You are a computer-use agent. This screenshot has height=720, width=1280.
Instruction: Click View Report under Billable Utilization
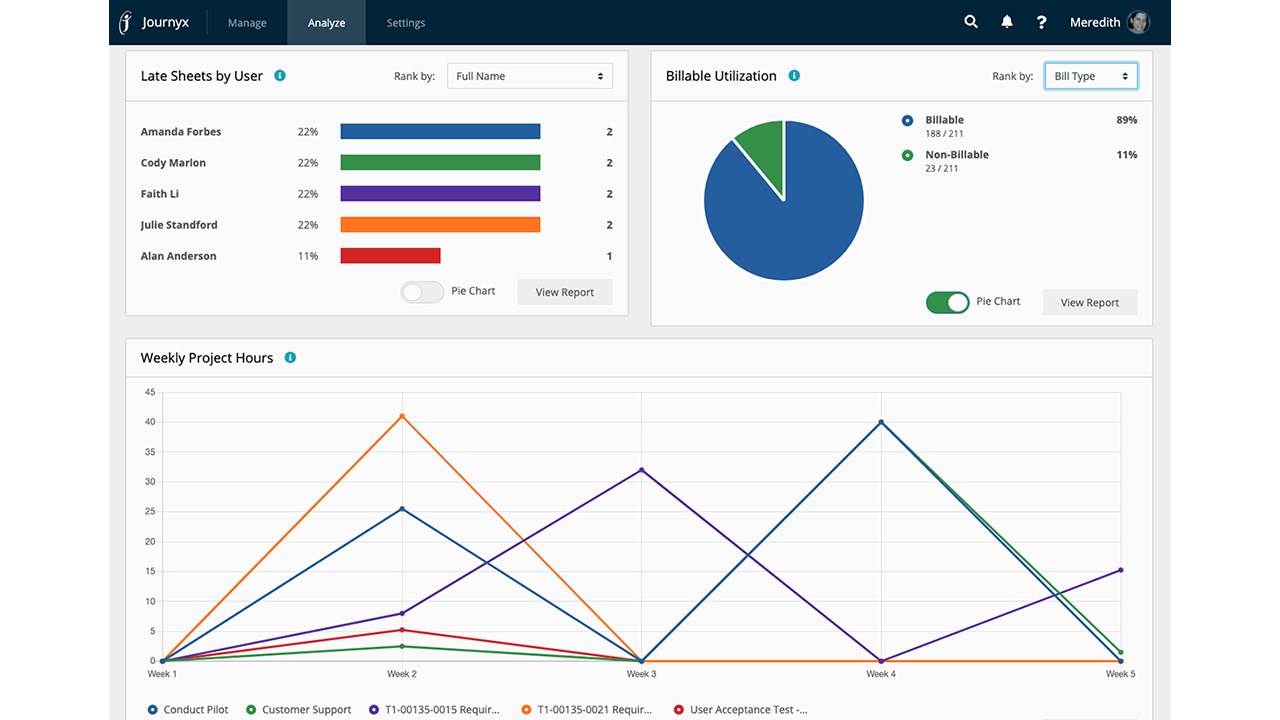(1090, 302)
